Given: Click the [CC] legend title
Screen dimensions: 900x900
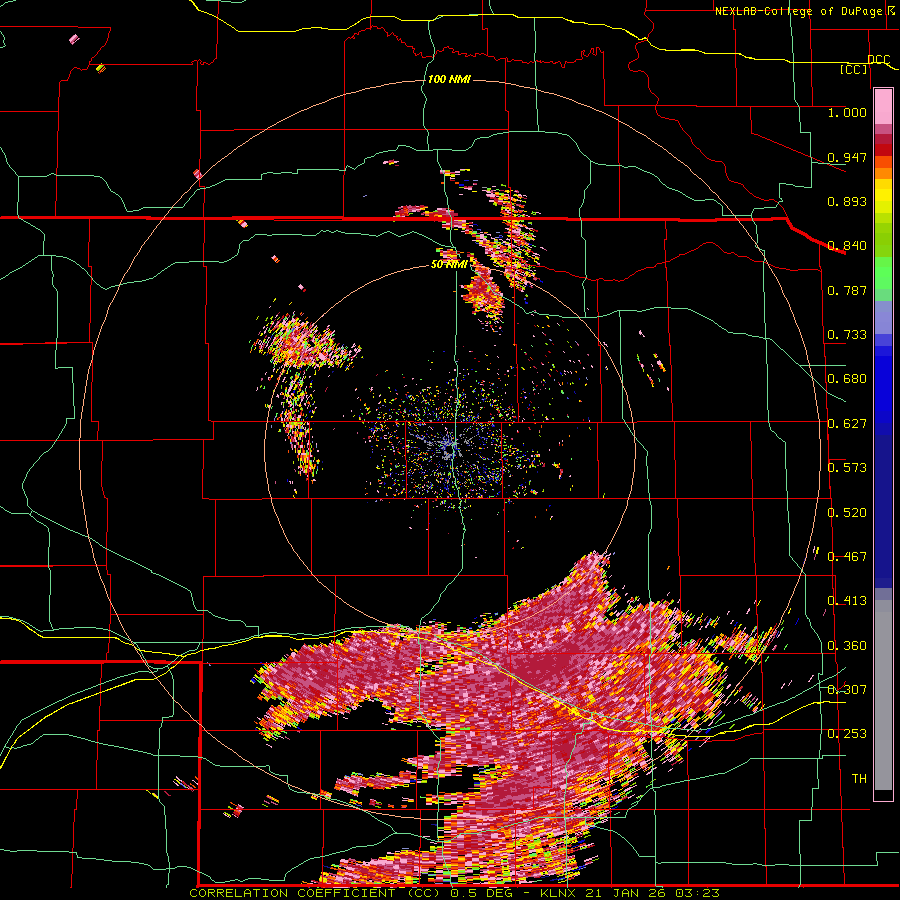Looking at the screenshot, I should (854, 70).
